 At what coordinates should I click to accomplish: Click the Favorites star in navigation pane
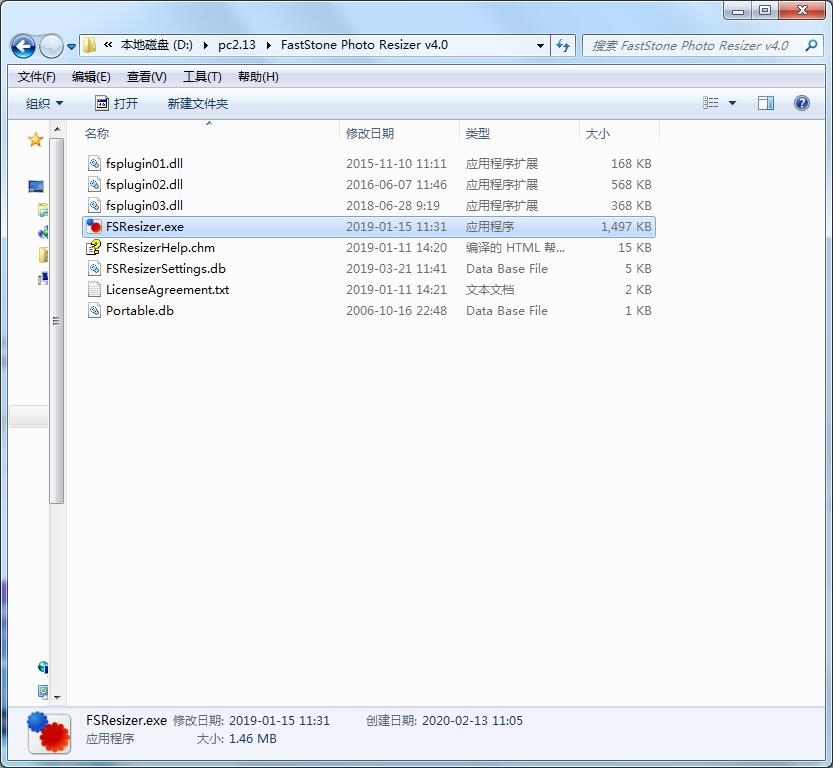pyautogui.click(x=36, y=140)
